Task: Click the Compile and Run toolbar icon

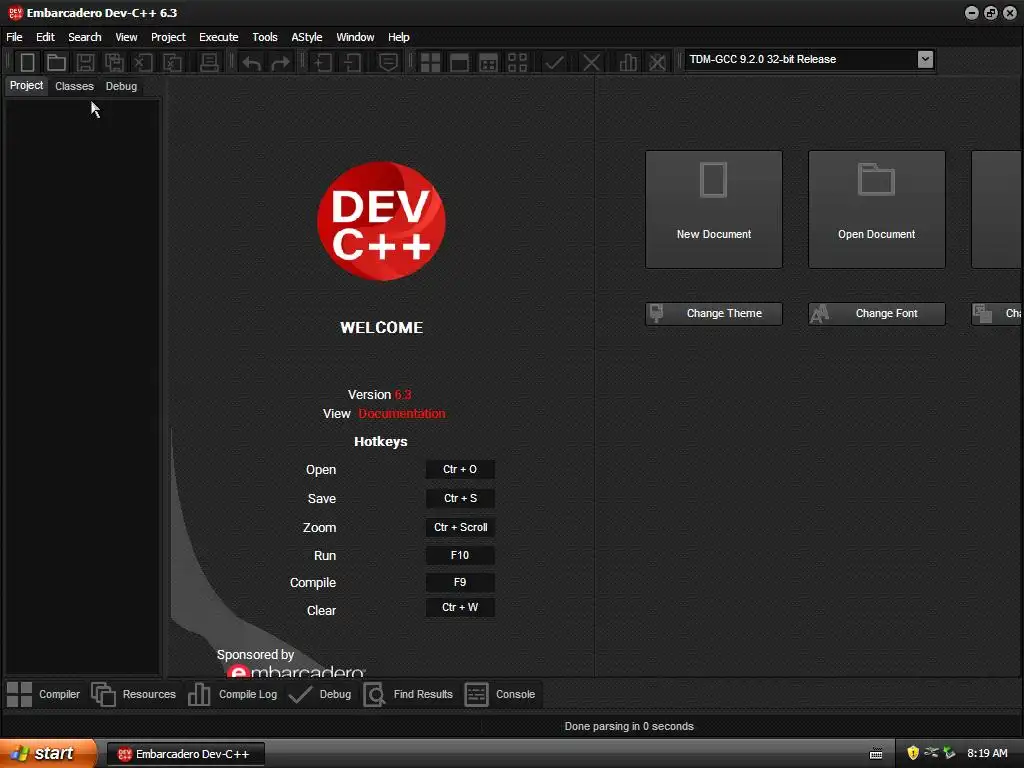Action: point(488,62)
